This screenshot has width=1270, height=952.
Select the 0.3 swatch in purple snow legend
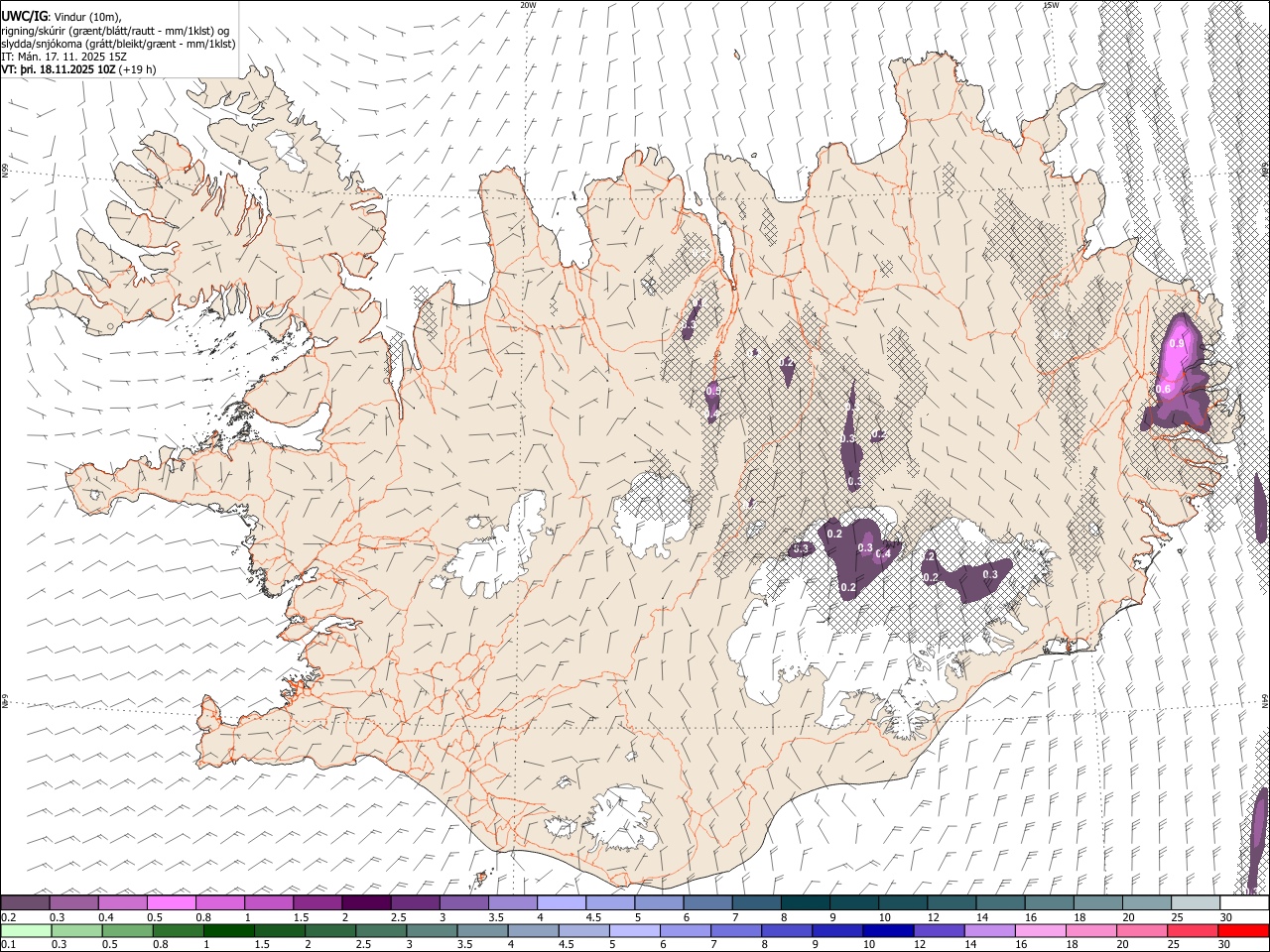tap(74, 902)
